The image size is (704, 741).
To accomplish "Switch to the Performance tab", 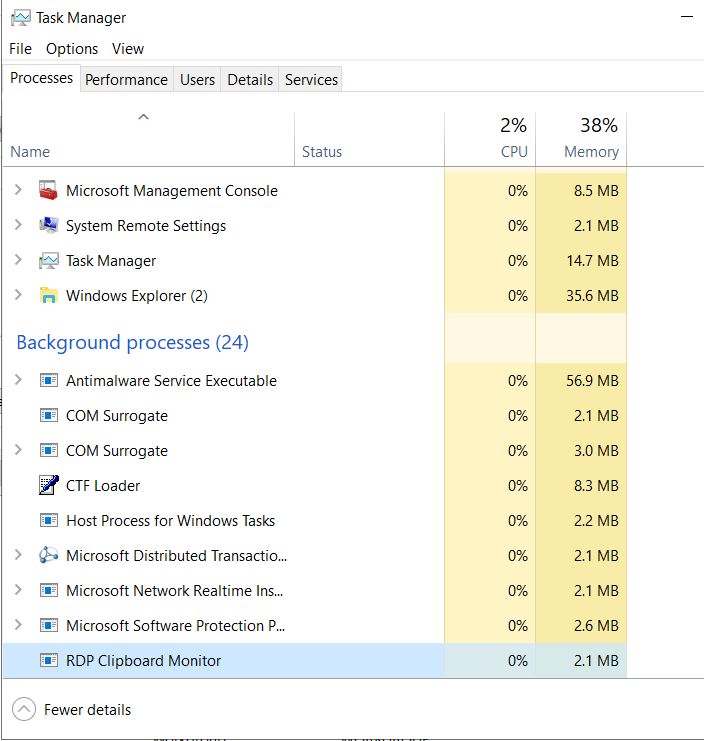I will click(x=126, y=80).
